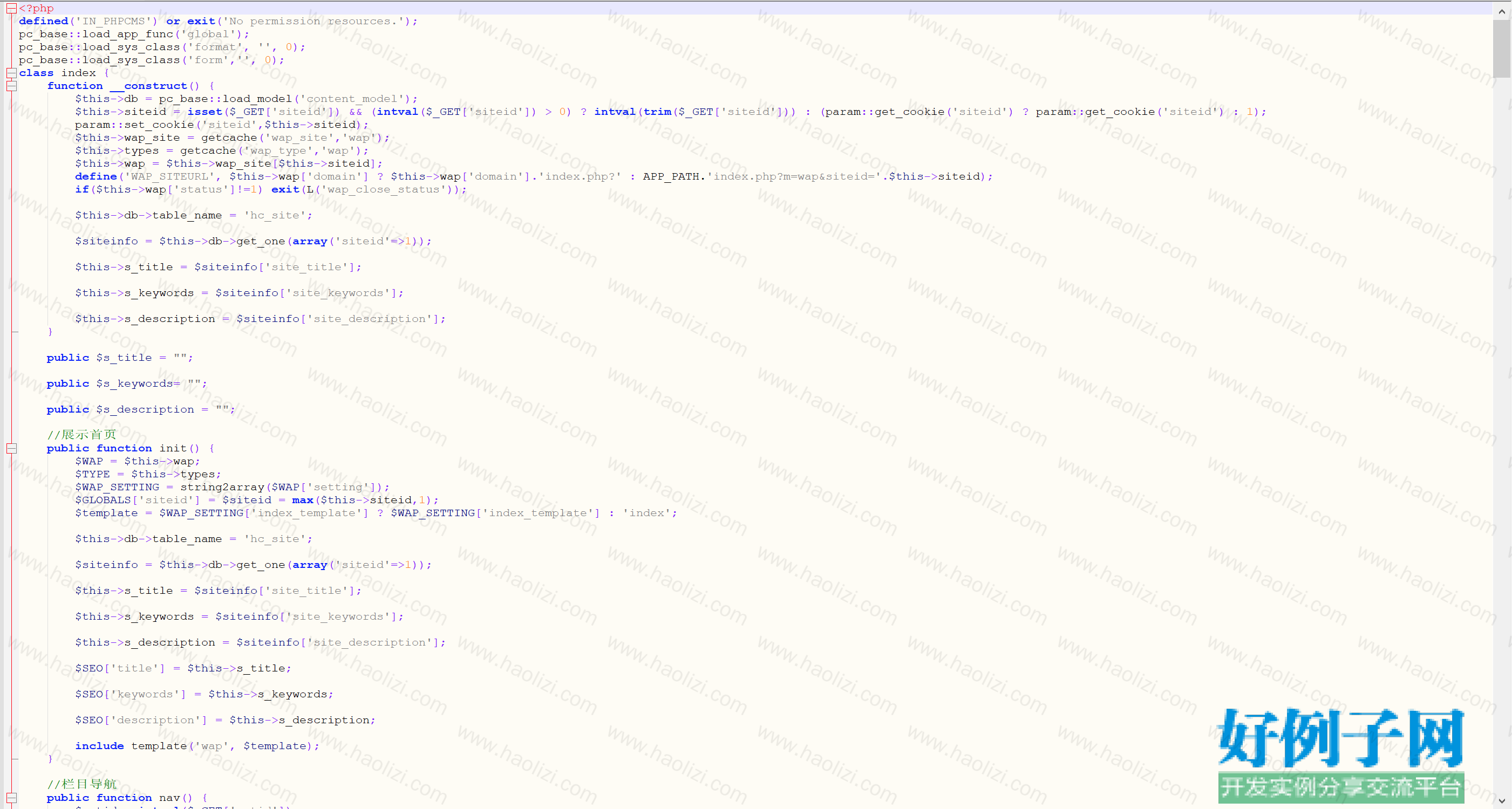
Task: Click the 'class index {' line
Action: [x=64, y=73]
